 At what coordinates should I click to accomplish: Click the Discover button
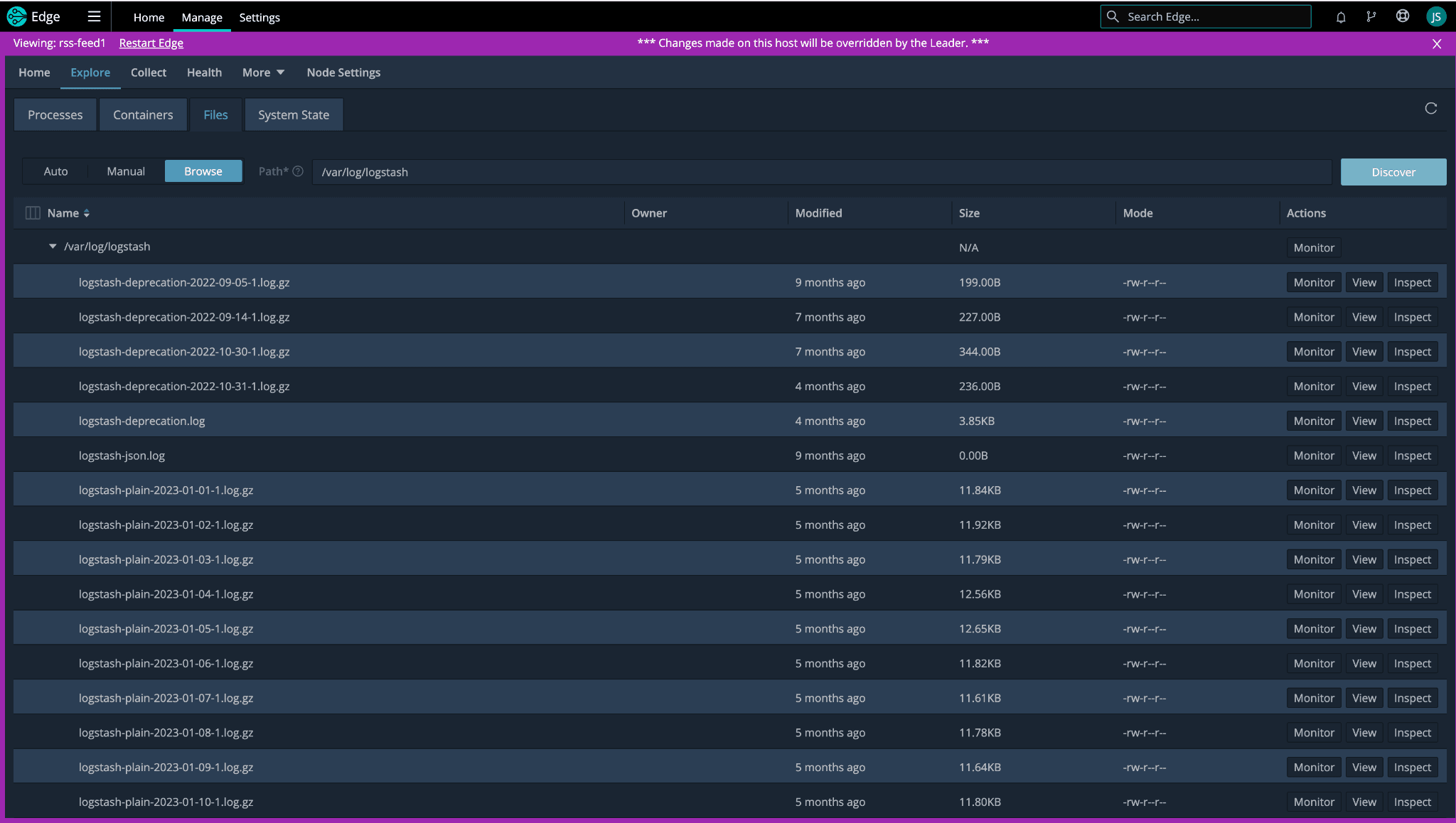pos(1393,172)
